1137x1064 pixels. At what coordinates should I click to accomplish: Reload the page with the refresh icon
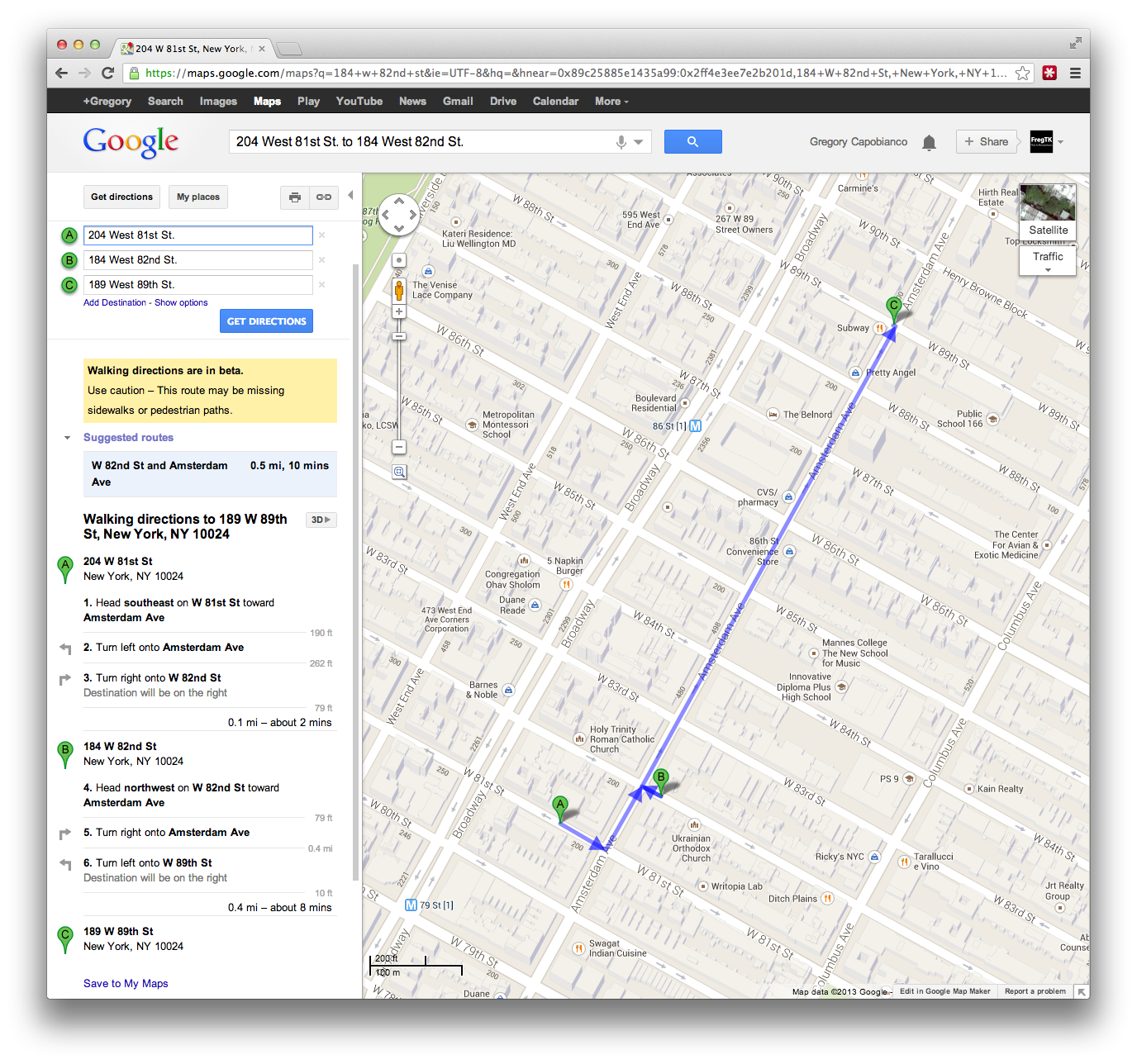pyautogui.click(x=107, y=73)
